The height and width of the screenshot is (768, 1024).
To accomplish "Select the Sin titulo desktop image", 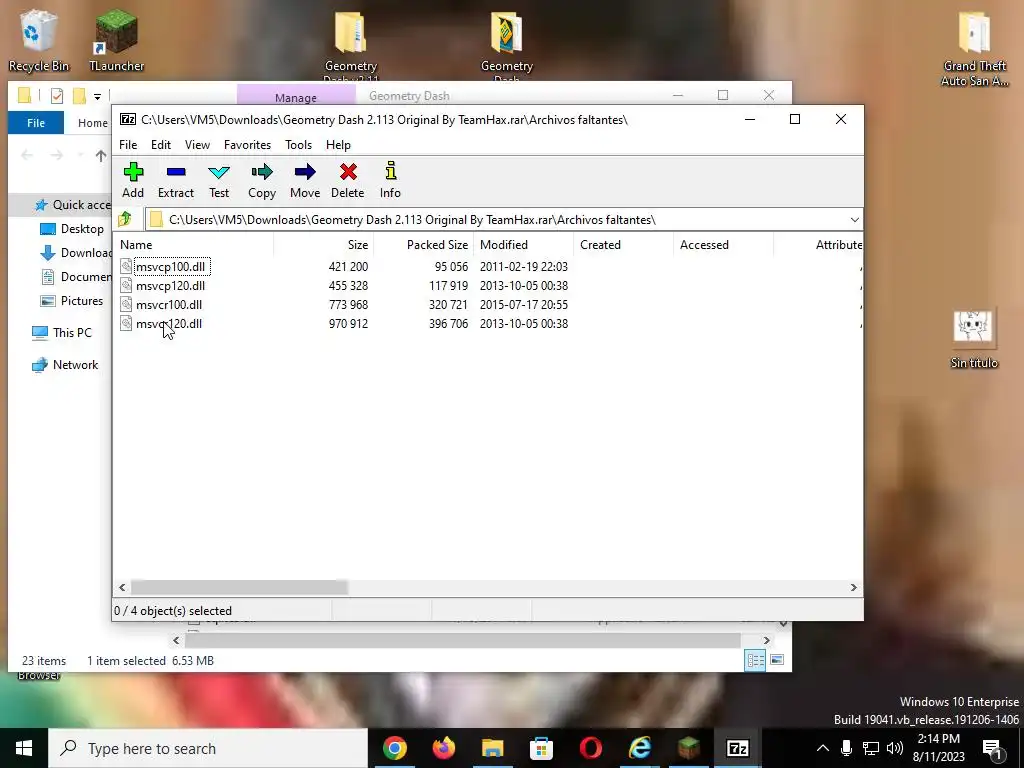I will [x=974, y=340].
